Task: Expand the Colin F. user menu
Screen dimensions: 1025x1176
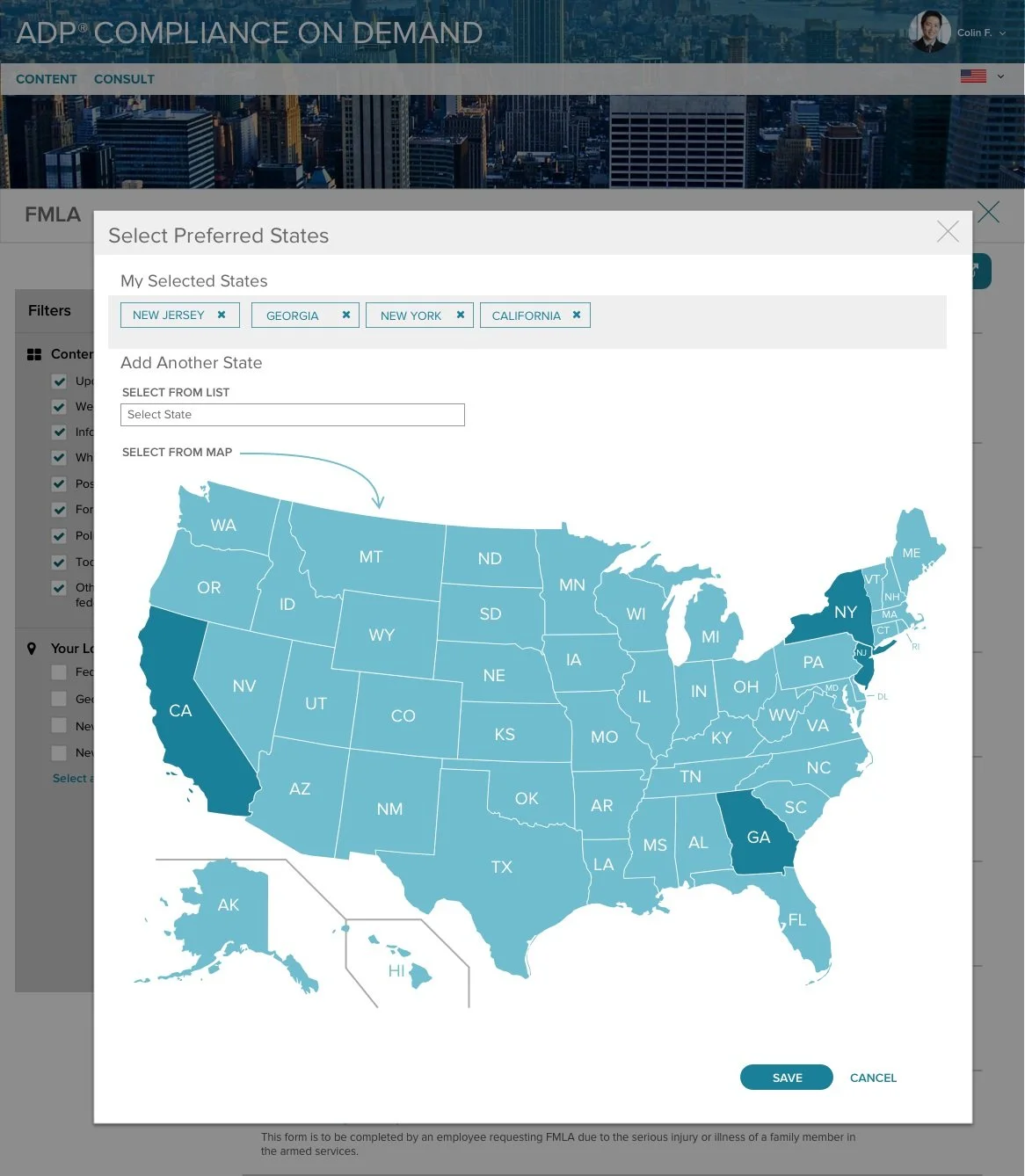Action: pos(982,33)
